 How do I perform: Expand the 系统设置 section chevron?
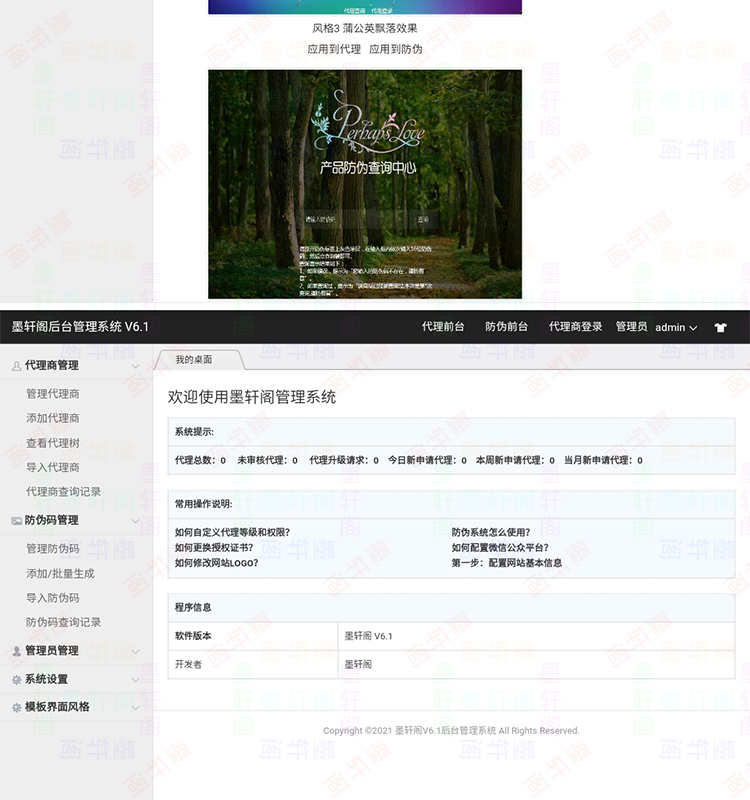(135, 680)
